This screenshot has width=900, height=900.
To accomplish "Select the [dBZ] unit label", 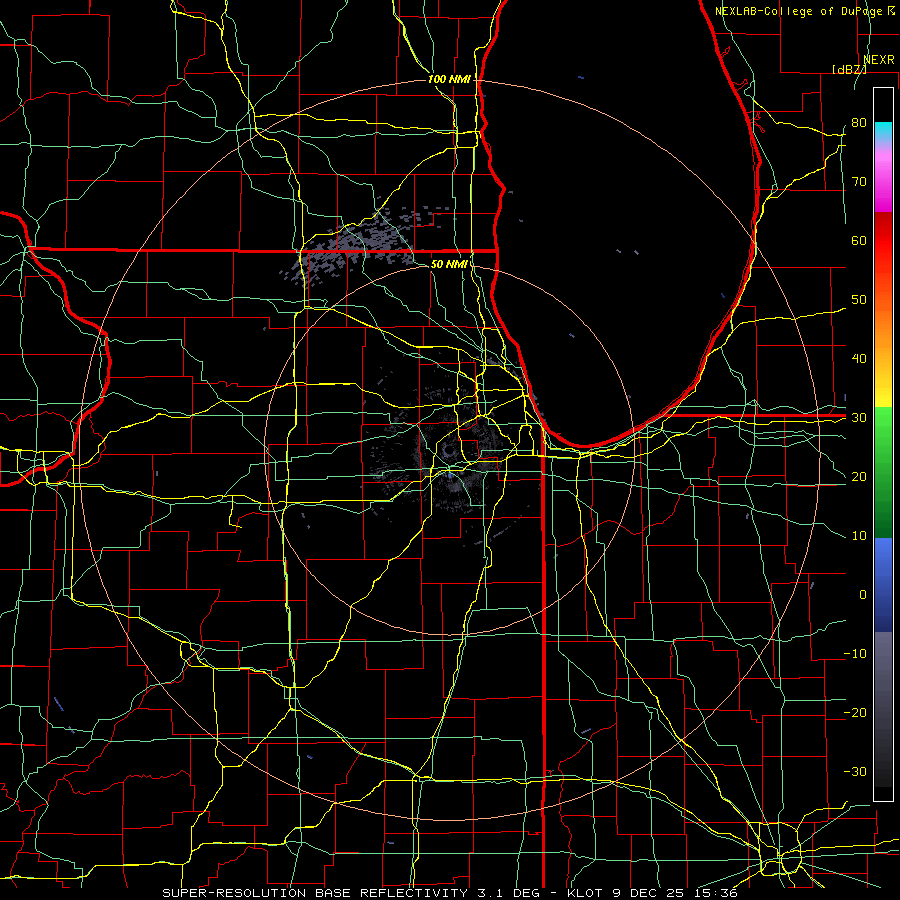I will coord(849,69).
